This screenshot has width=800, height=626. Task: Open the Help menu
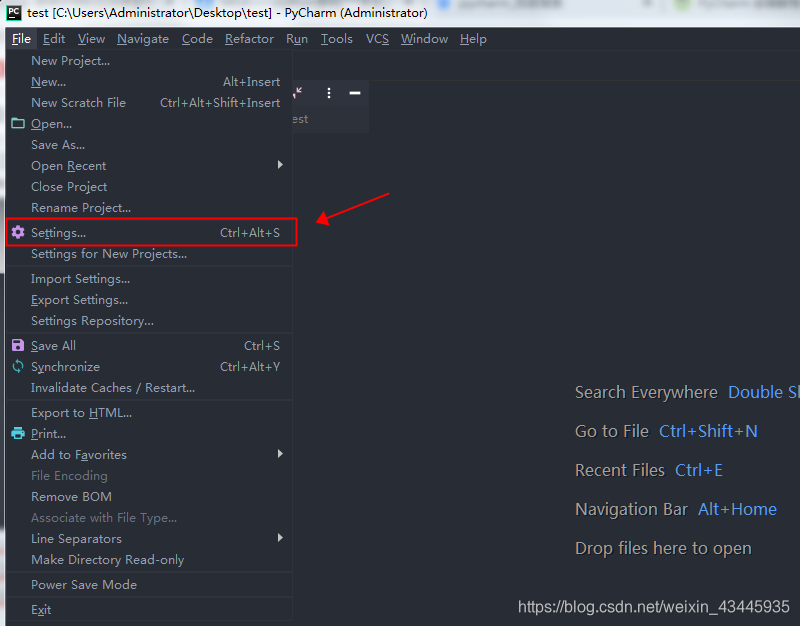(x=473, y=39)
